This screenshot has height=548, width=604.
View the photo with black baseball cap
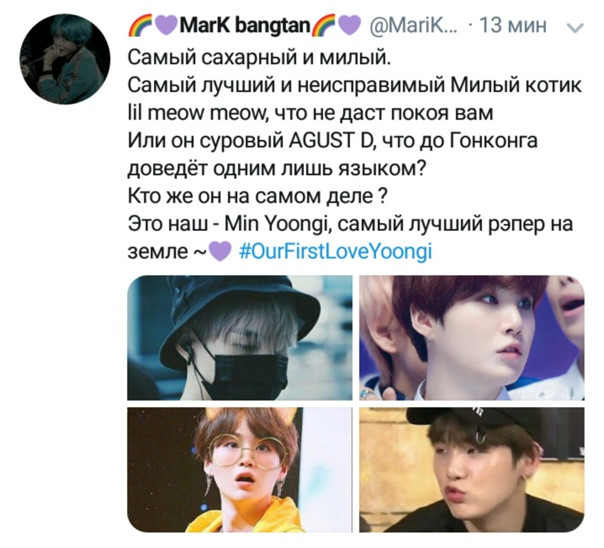coord(472,470)
